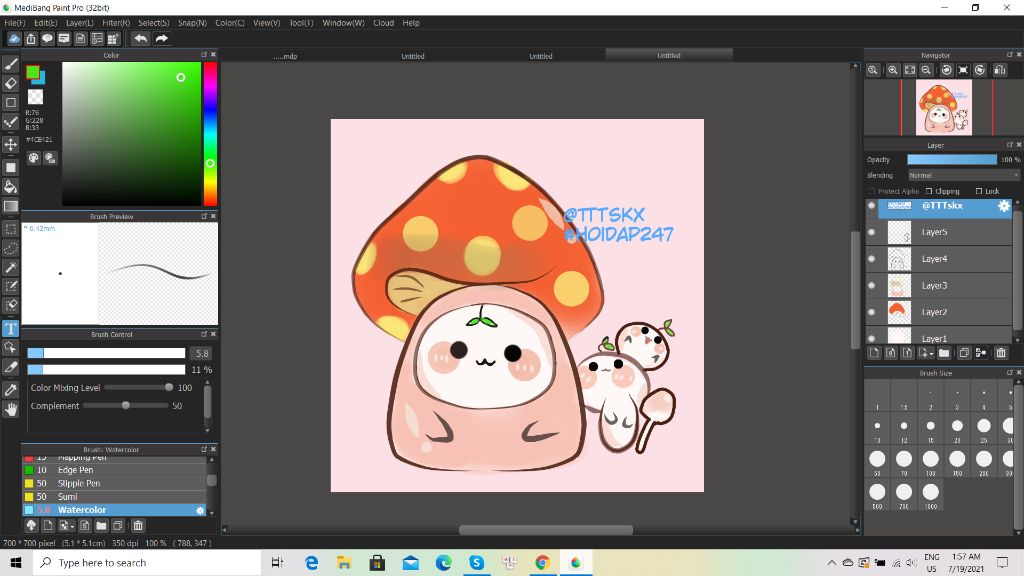Duplicate layer using the Layer panel icon
Image resolution: width=1024 pixels, height=576 pixels.
(964, 353)
